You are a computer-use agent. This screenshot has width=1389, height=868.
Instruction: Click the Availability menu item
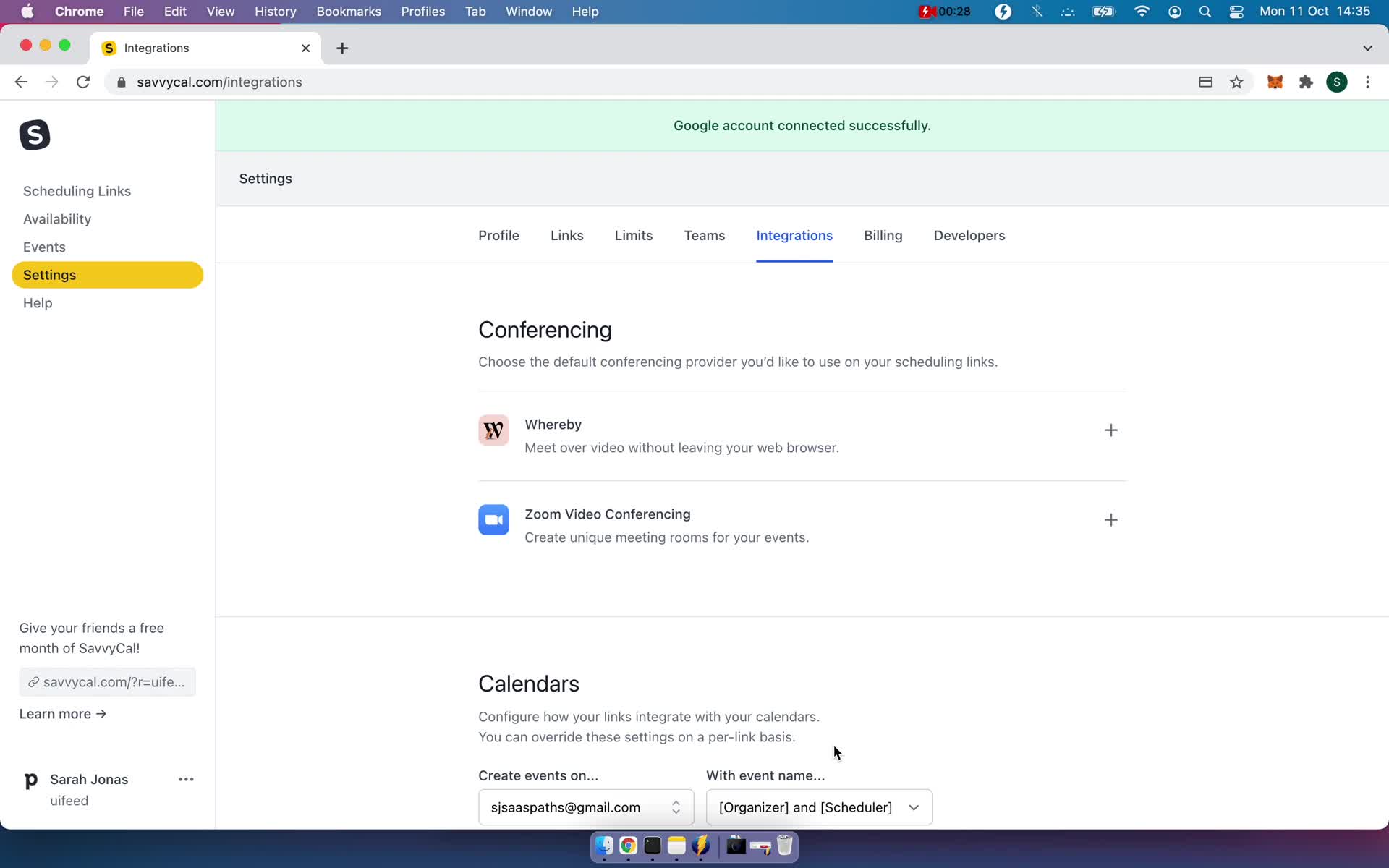pos(57,219)
